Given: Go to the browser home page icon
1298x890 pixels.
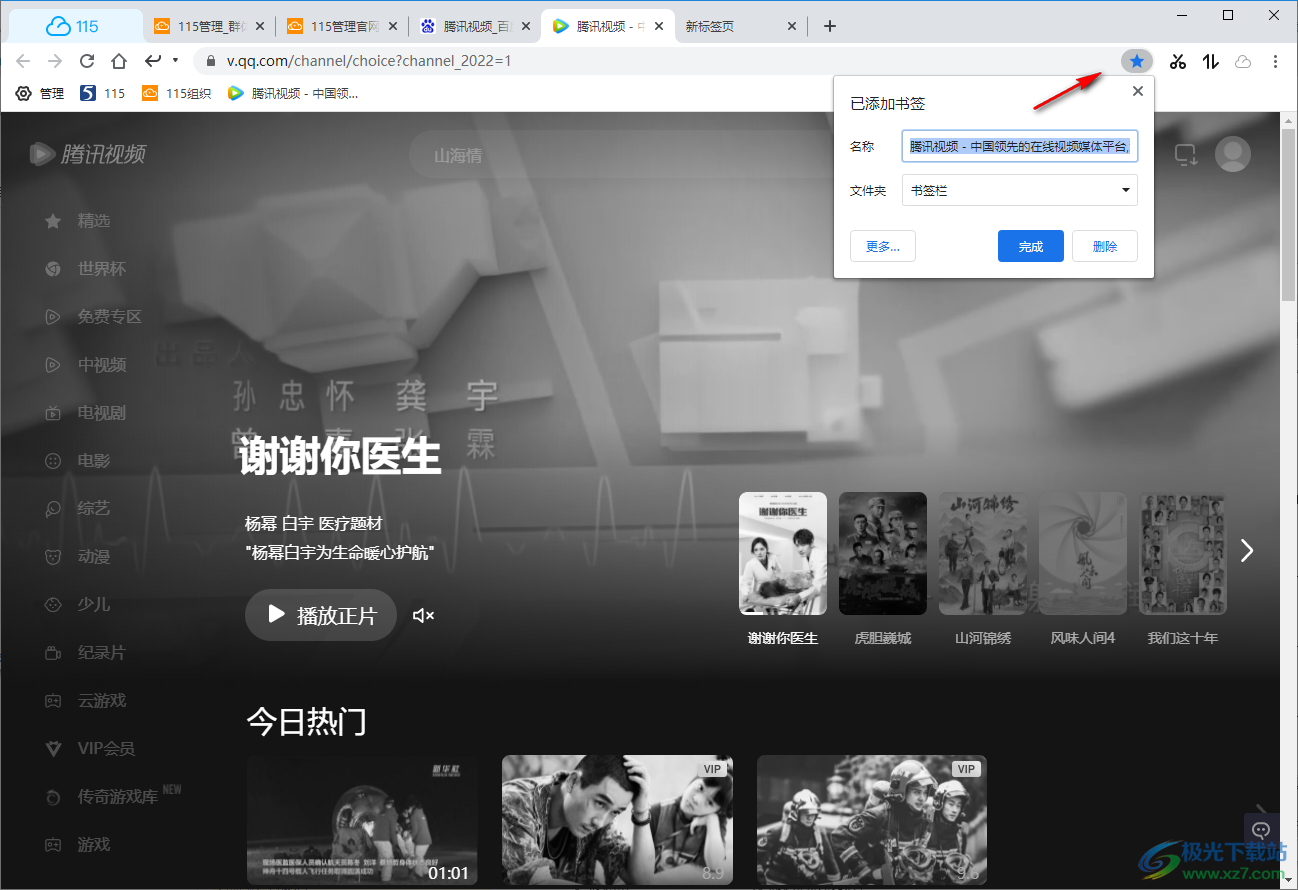Looking at the screenshot, I should pyautogui.click(x=119, y=61).
